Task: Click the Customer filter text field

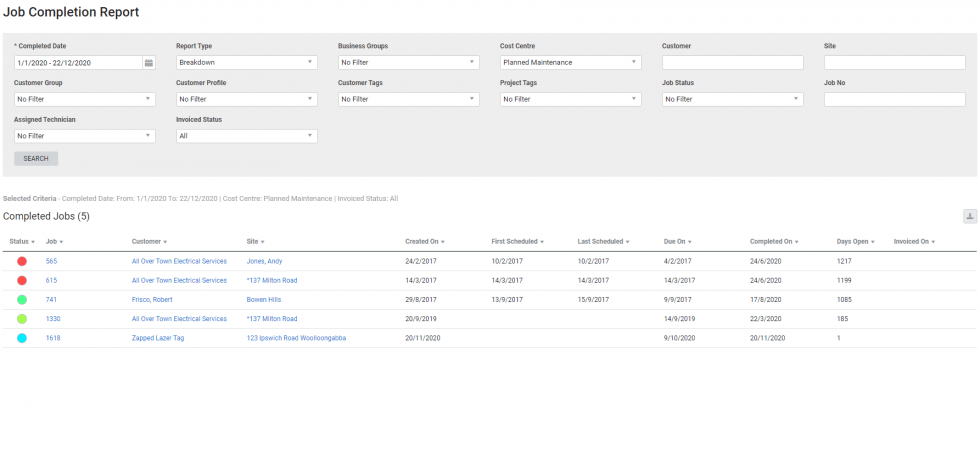Action: point(732,63)
